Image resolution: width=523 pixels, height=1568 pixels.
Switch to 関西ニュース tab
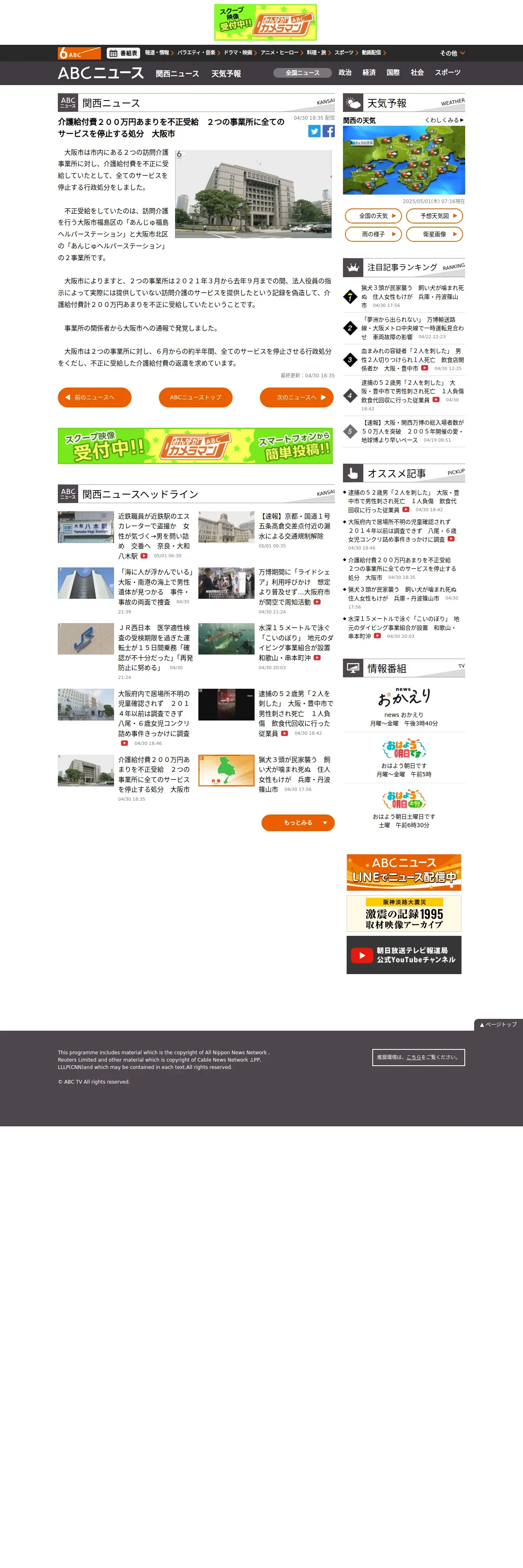pyautogui.click(x=177, y=74)
